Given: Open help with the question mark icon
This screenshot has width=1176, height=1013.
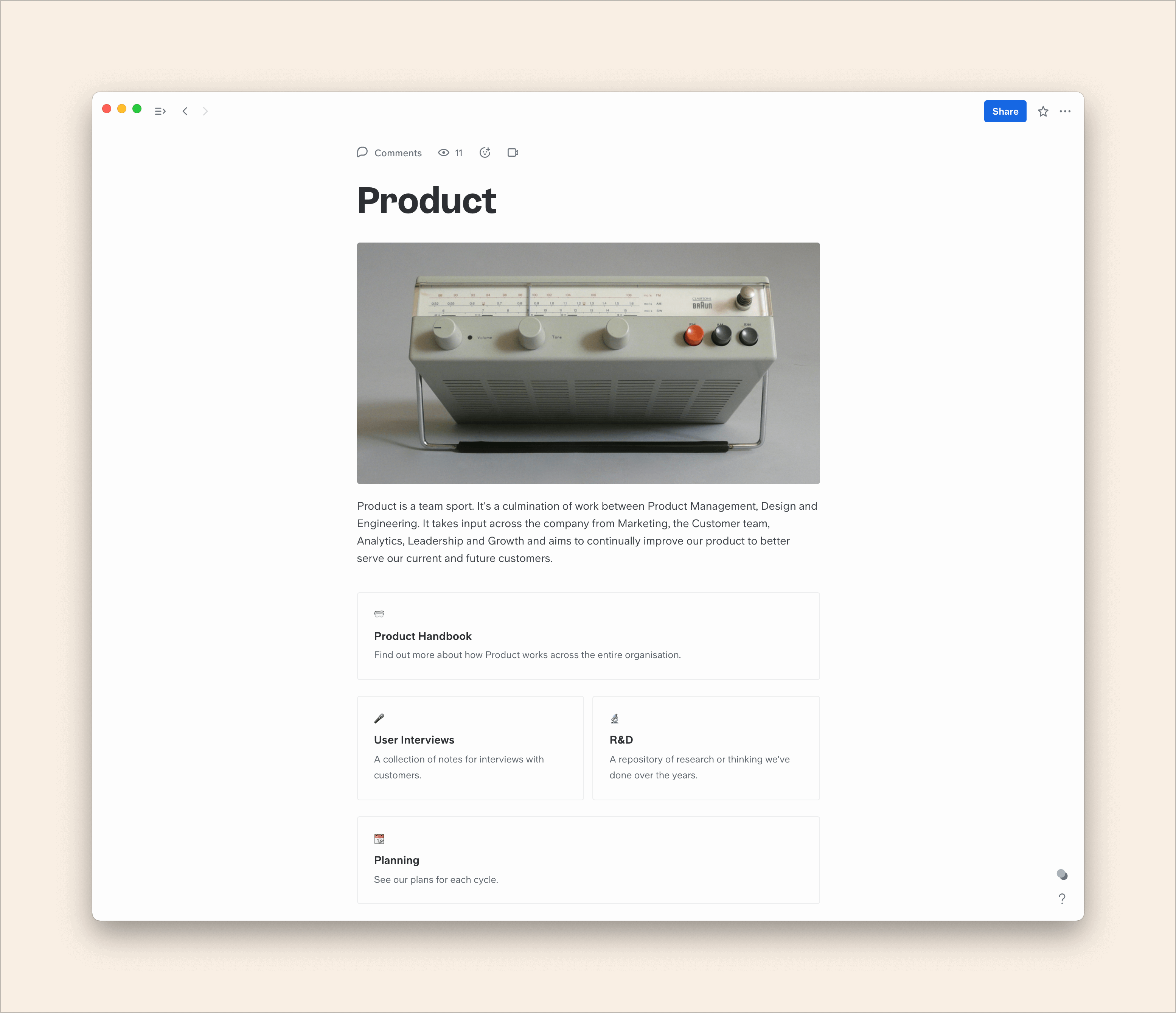Looking at the screenshot, I should point(1062,898).
